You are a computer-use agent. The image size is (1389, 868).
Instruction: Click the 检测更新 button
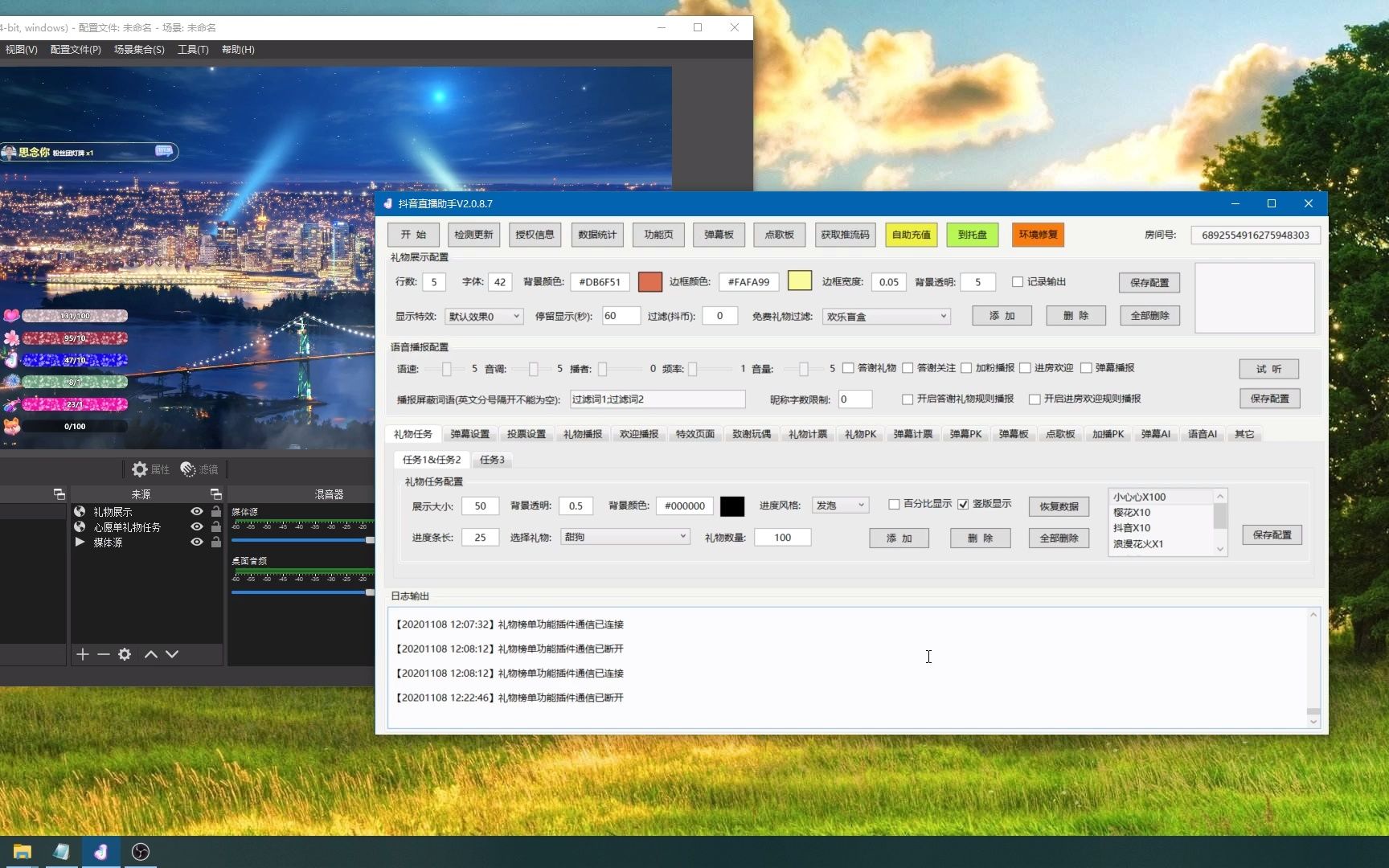pyautogui.click(x=473, y=235)
